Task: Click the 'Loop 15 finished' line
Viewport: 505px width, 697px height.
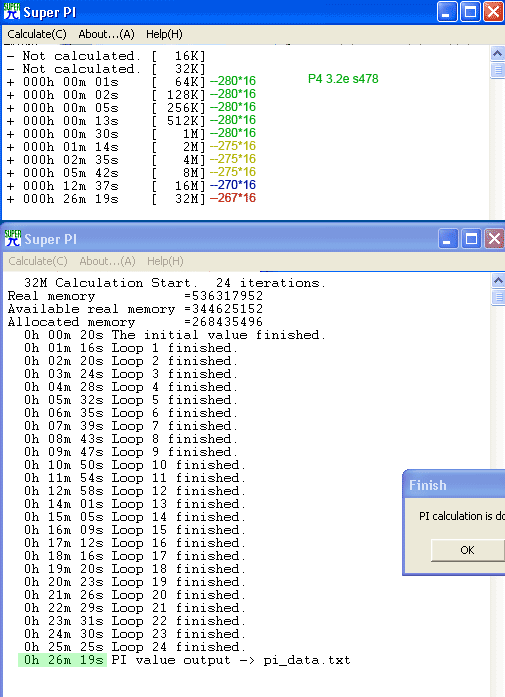Action: 135,530
